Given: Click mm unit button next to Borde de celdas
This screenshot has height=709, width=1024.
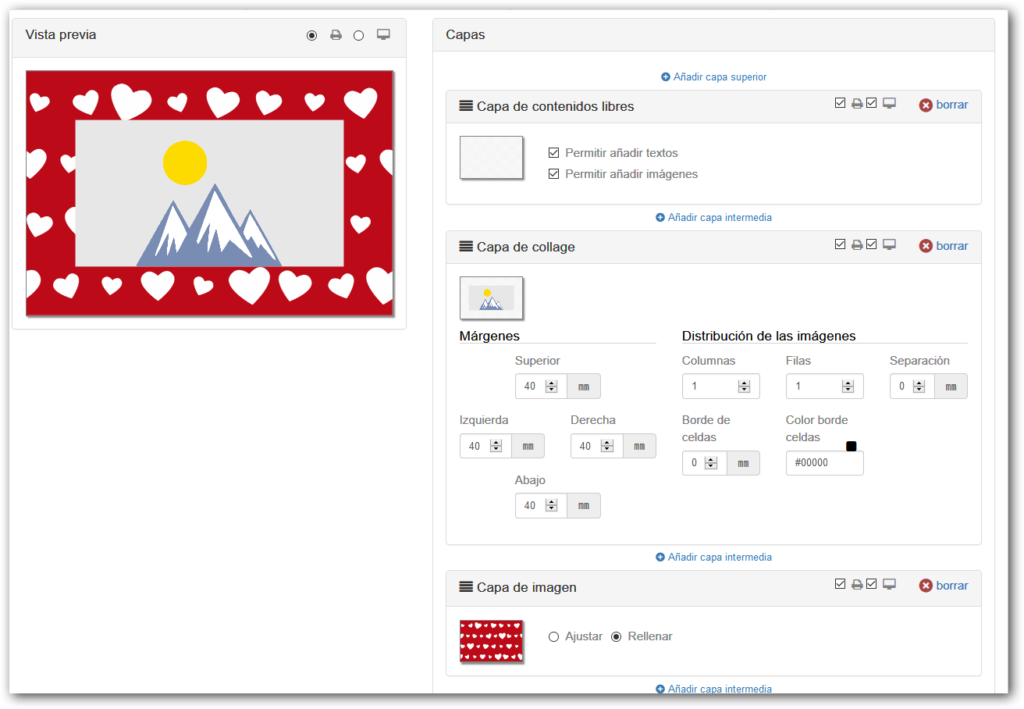Looking at the screenshot, I should pyautogui.click(x=743, y=463).
